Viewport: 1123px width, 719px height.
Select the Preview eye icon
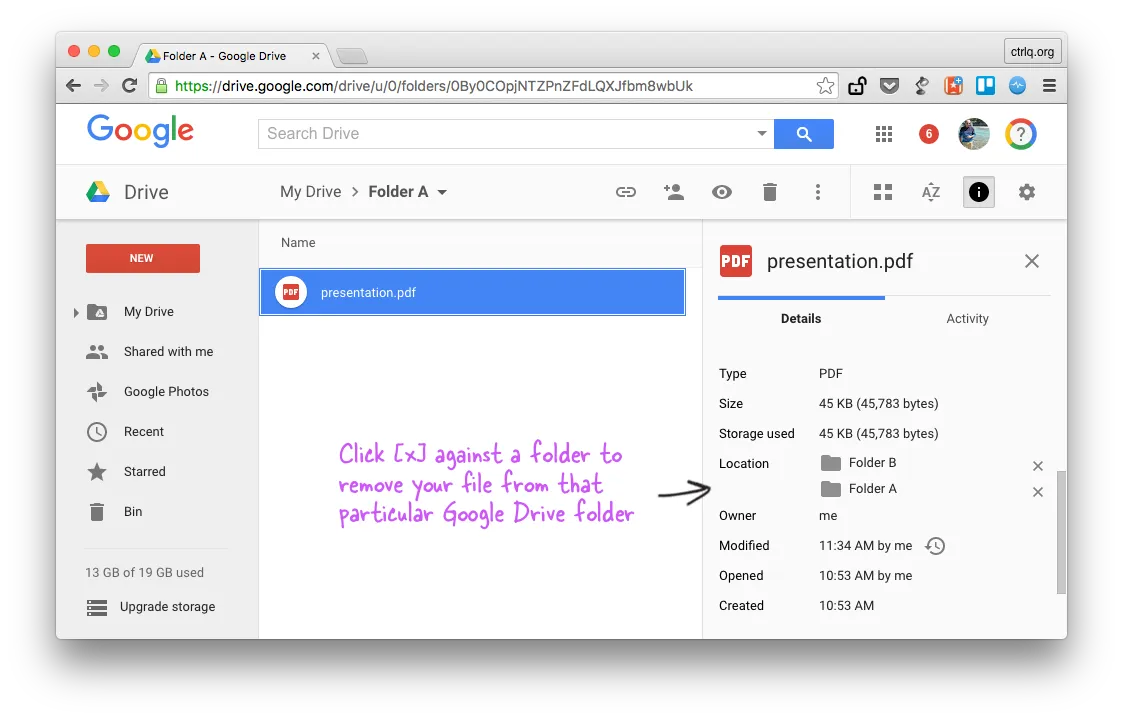(722, 191)
